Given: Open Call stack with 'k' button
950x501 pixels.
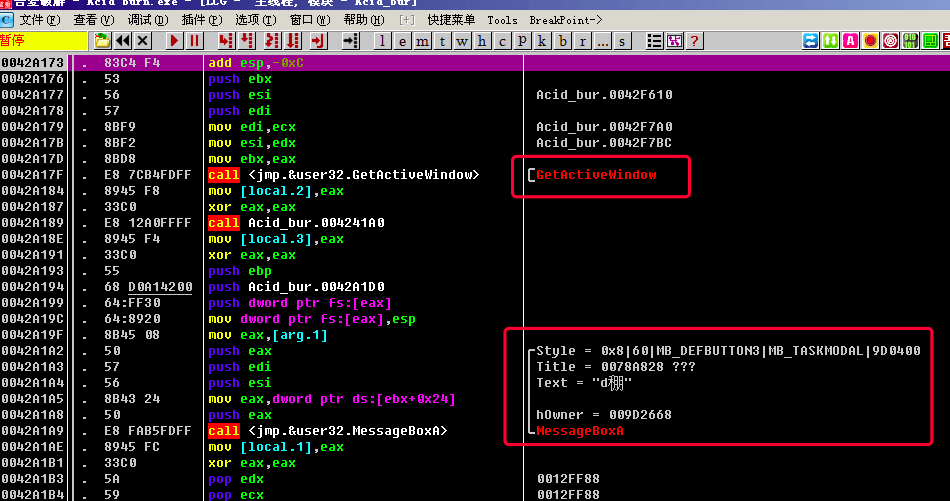Looking at the screenshot, I should tap(542, 41).
